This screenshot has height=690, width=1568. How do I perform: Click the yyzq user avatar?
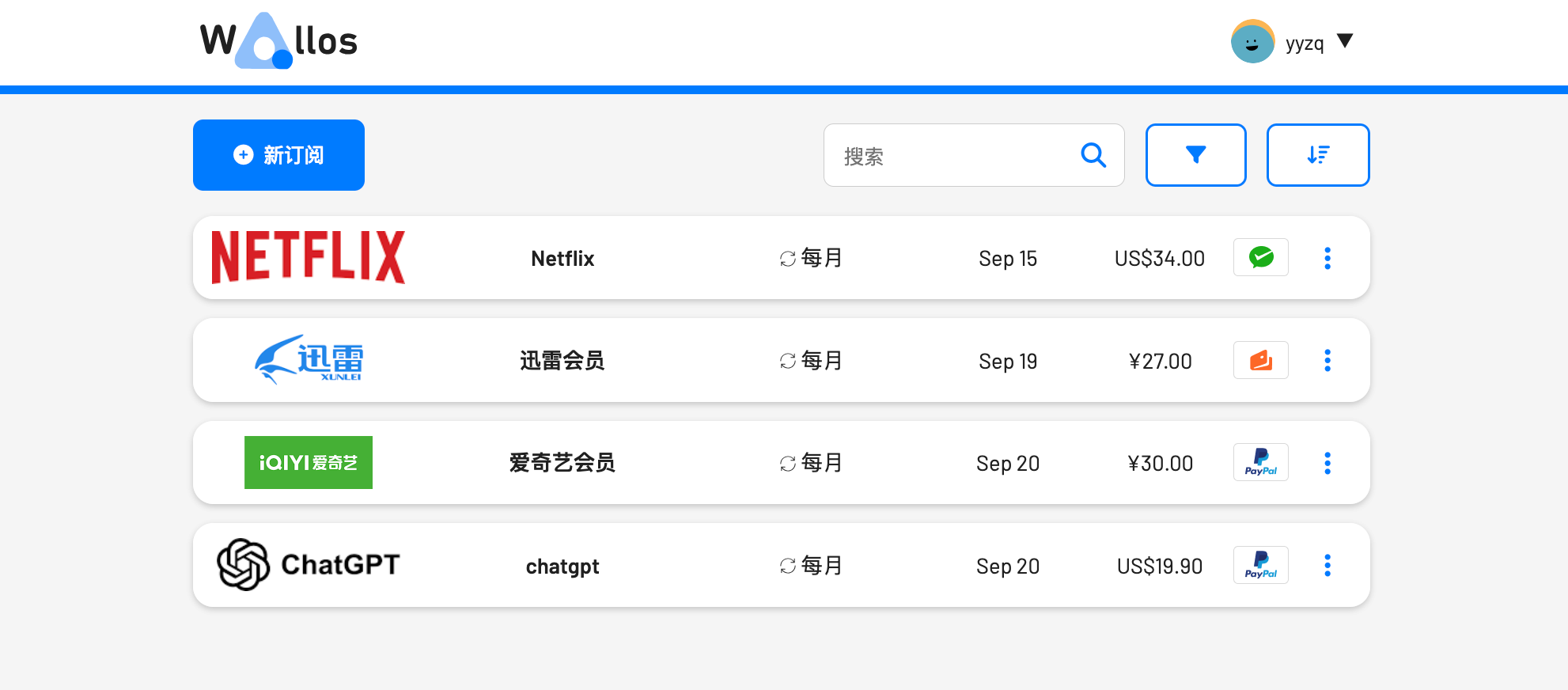(x=1252, y=41)
